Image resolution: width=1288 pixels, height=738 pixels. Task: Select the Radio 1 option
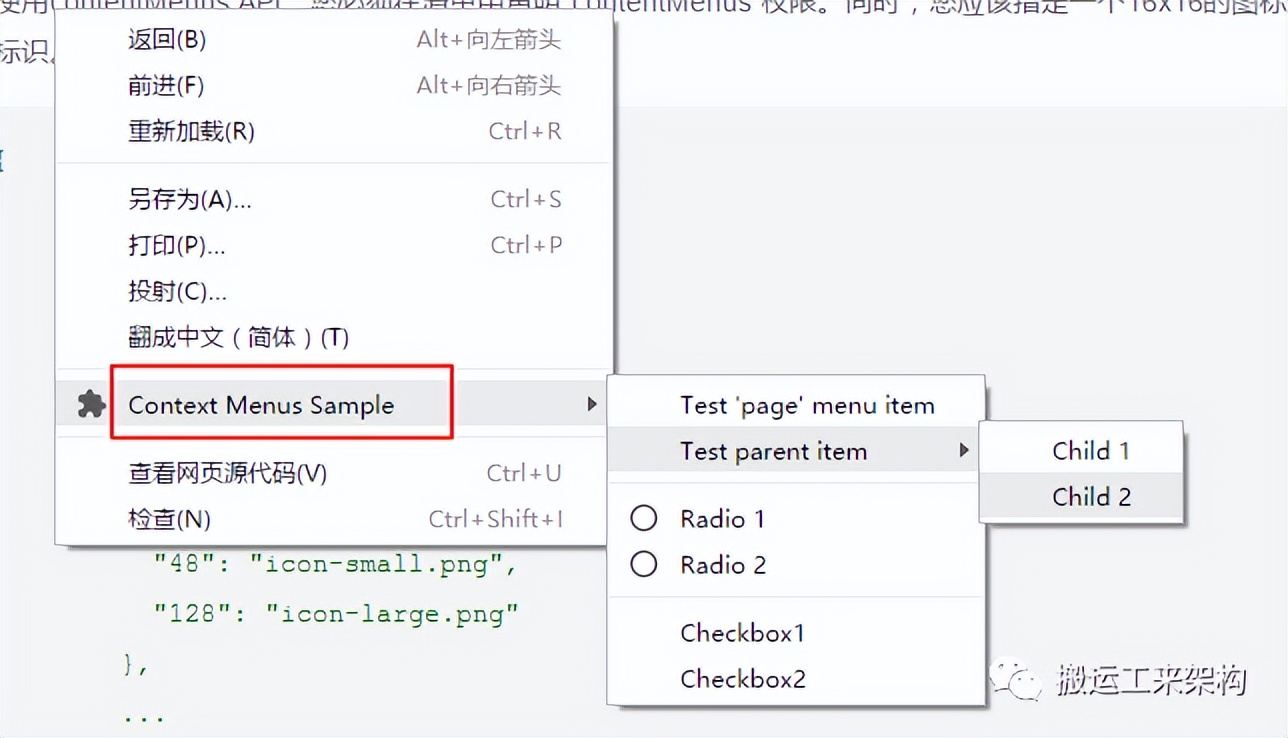click(796, 518)
